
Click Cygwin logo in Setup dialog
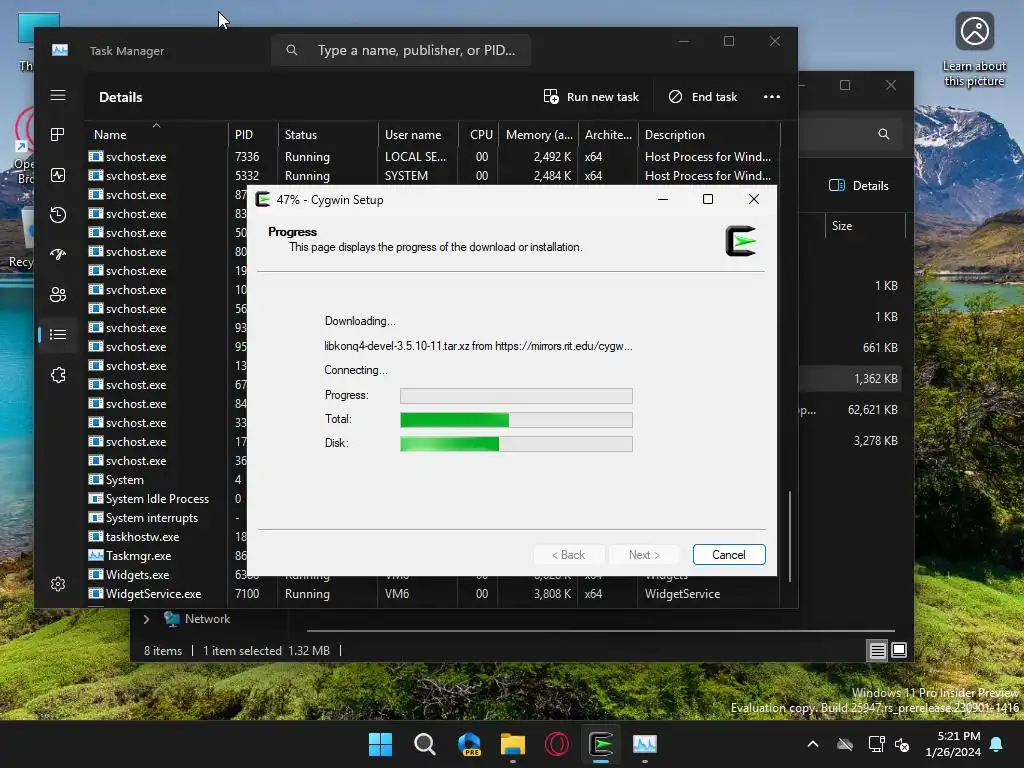741,241
